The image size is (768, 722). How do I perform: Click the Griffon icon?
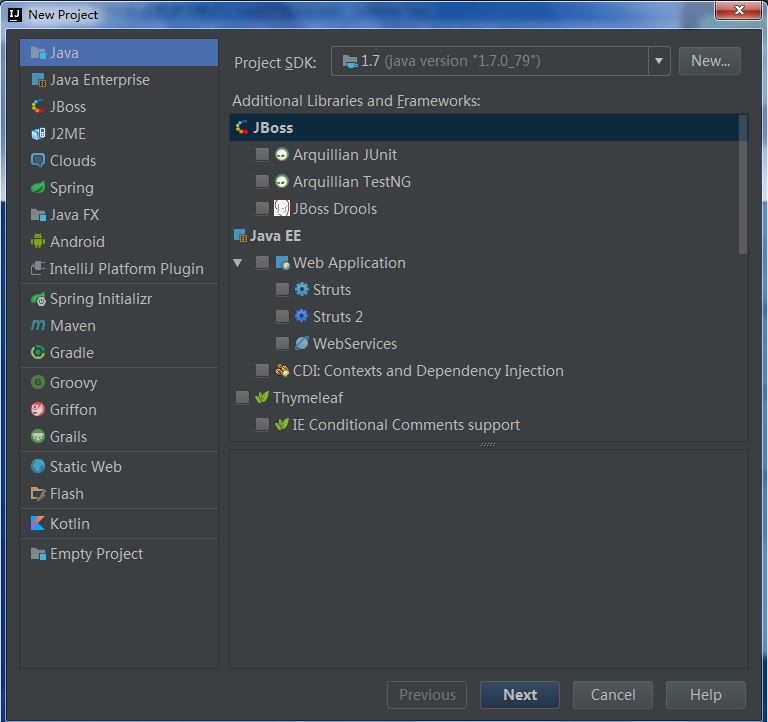[38, 409]
